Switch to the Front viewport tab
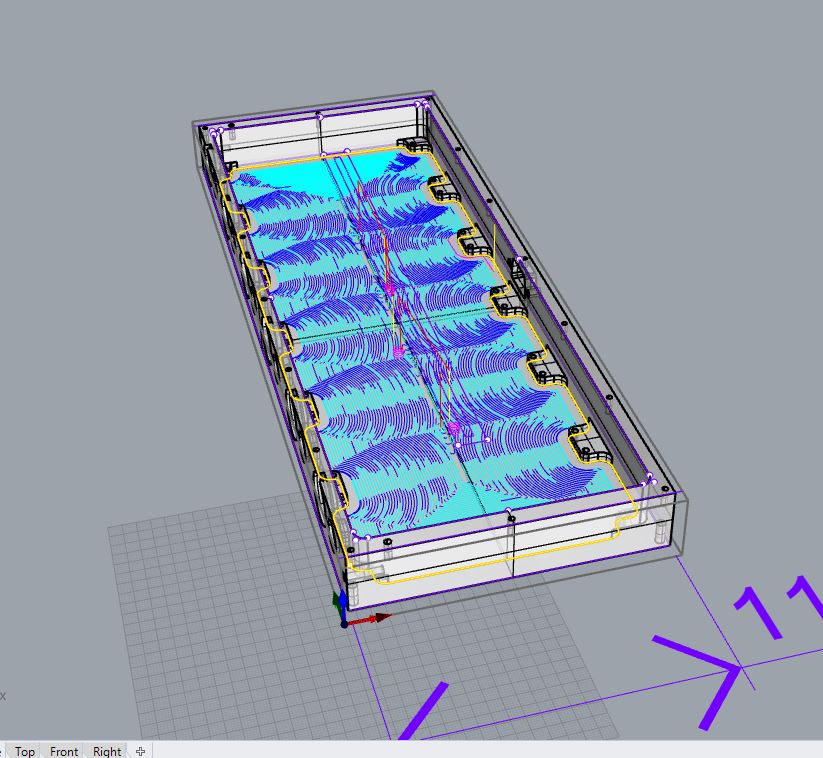823x758 pixels. 64,751
